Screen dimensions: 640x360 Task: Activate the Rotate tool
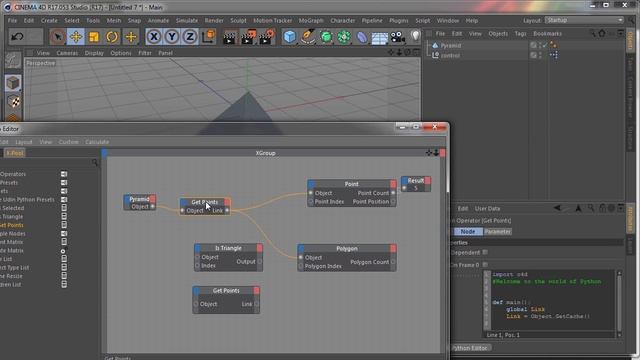click(112, 37)
